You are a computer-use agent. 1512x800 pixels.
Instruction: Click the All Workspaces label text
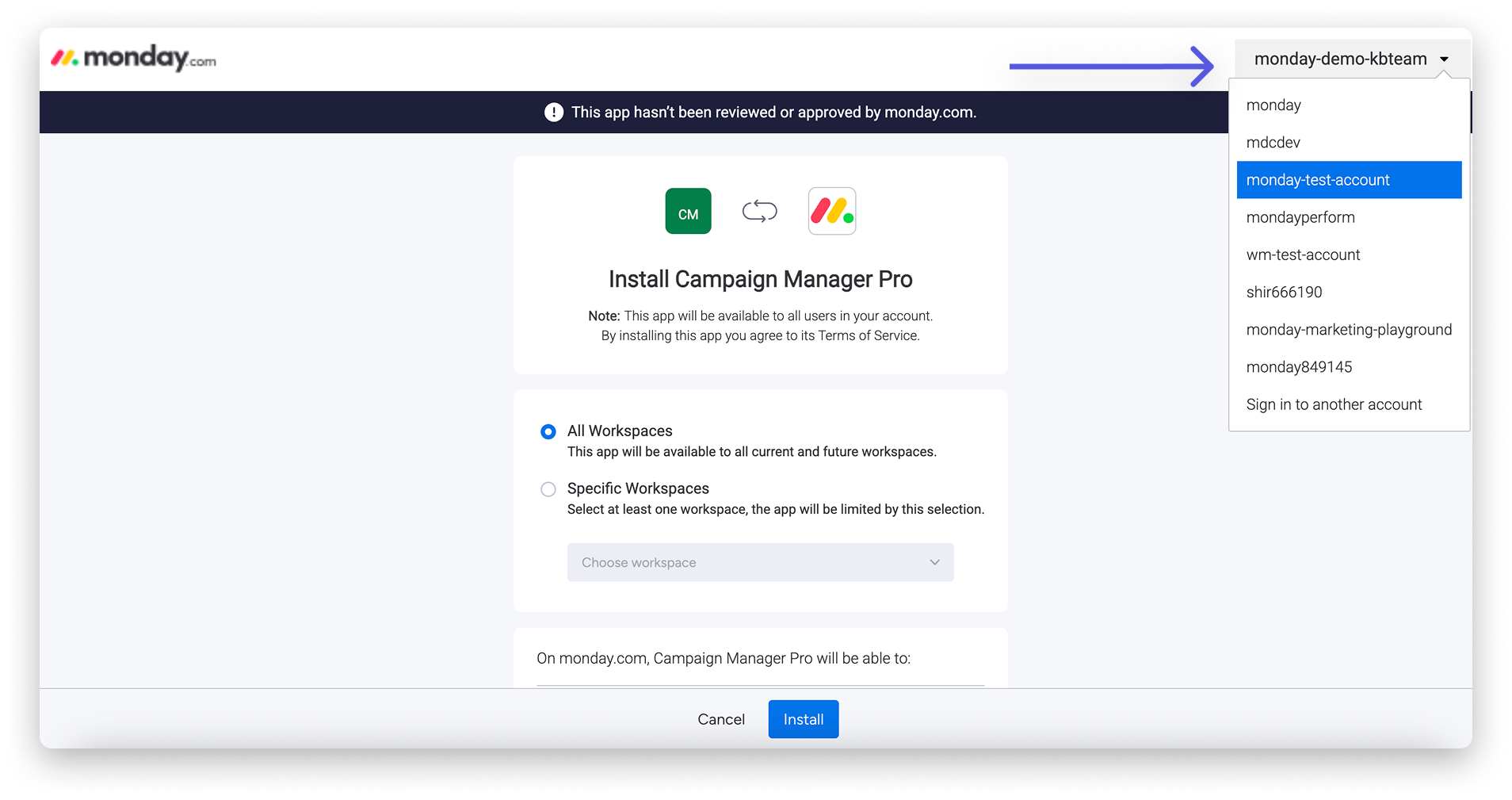620,431
